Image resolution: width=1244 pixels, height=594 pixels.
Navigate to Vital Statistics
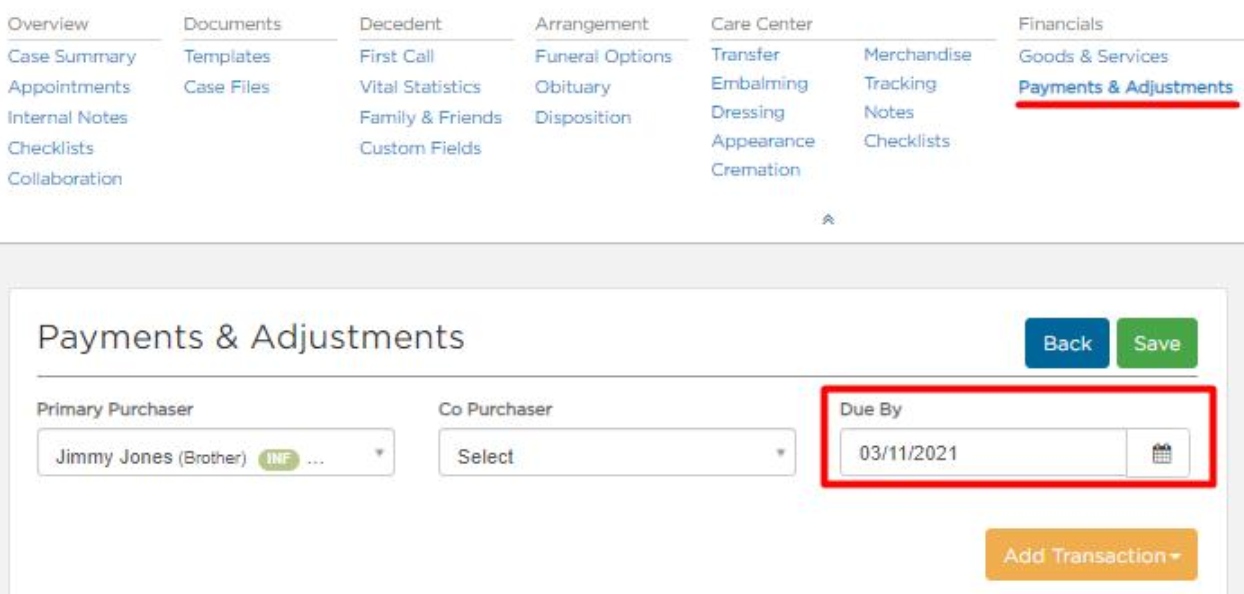coord(420,87)
